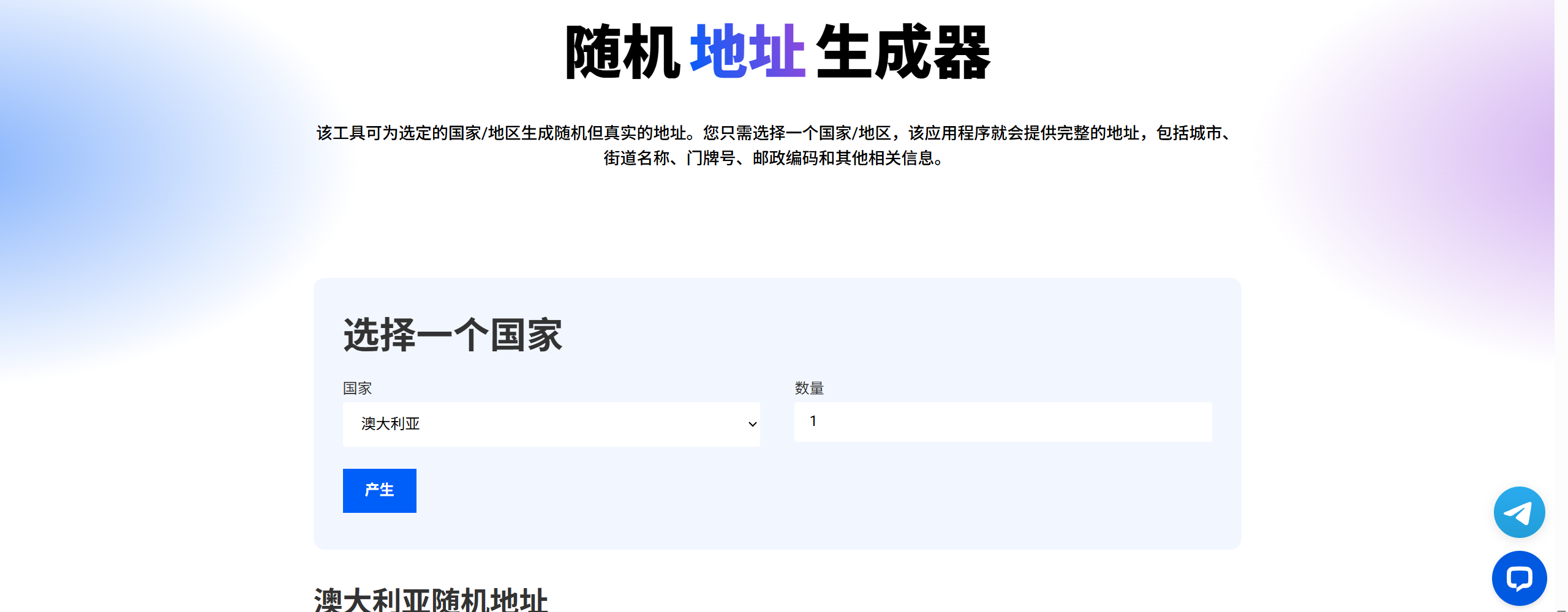This screenshot has width=1568, height=612.
Task: Expand the 澳大利亚 country dropdown
Action: click(551, 424)
